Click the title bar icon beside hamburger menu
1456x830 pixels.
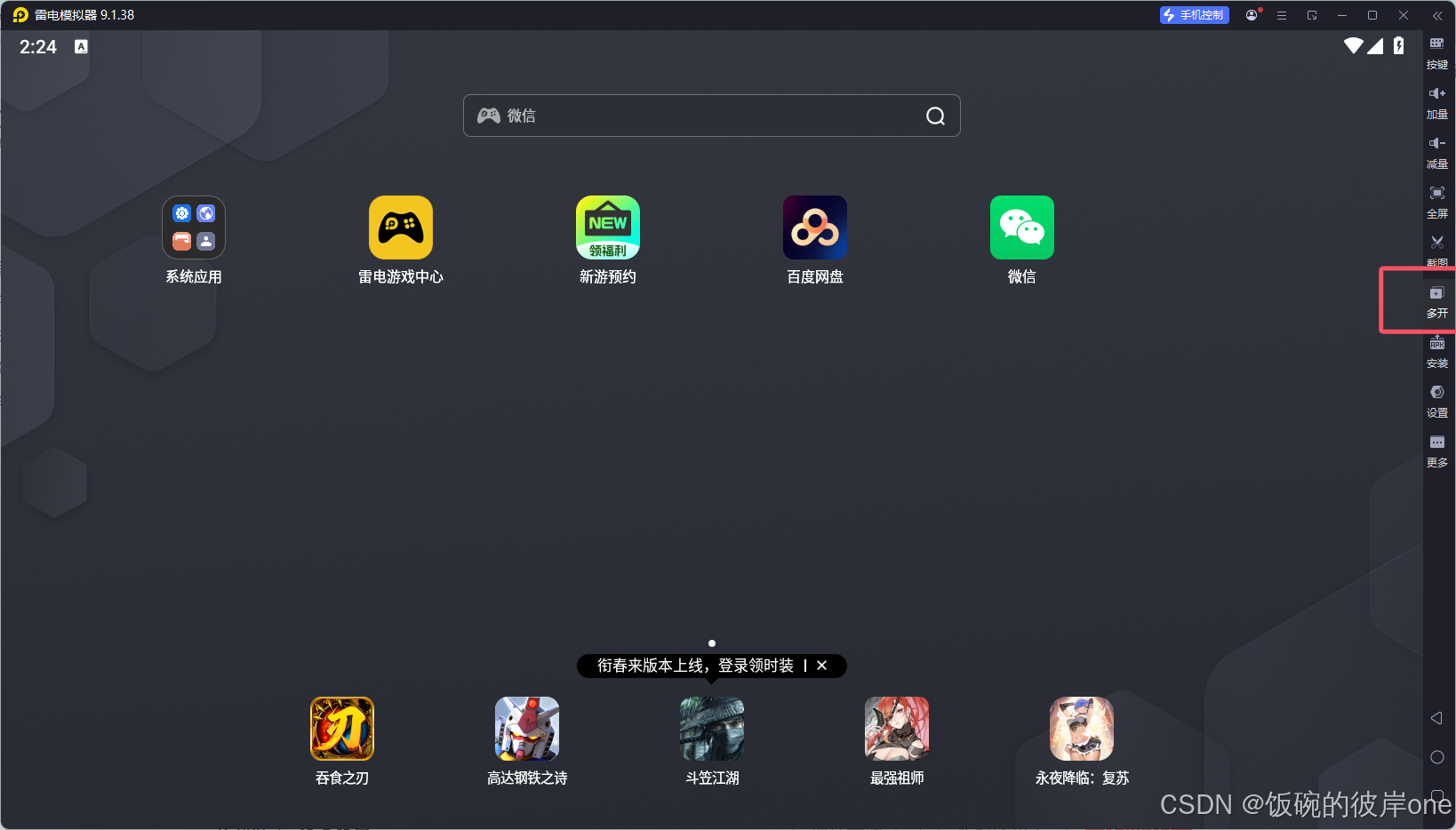click(x=1312, y=15)
